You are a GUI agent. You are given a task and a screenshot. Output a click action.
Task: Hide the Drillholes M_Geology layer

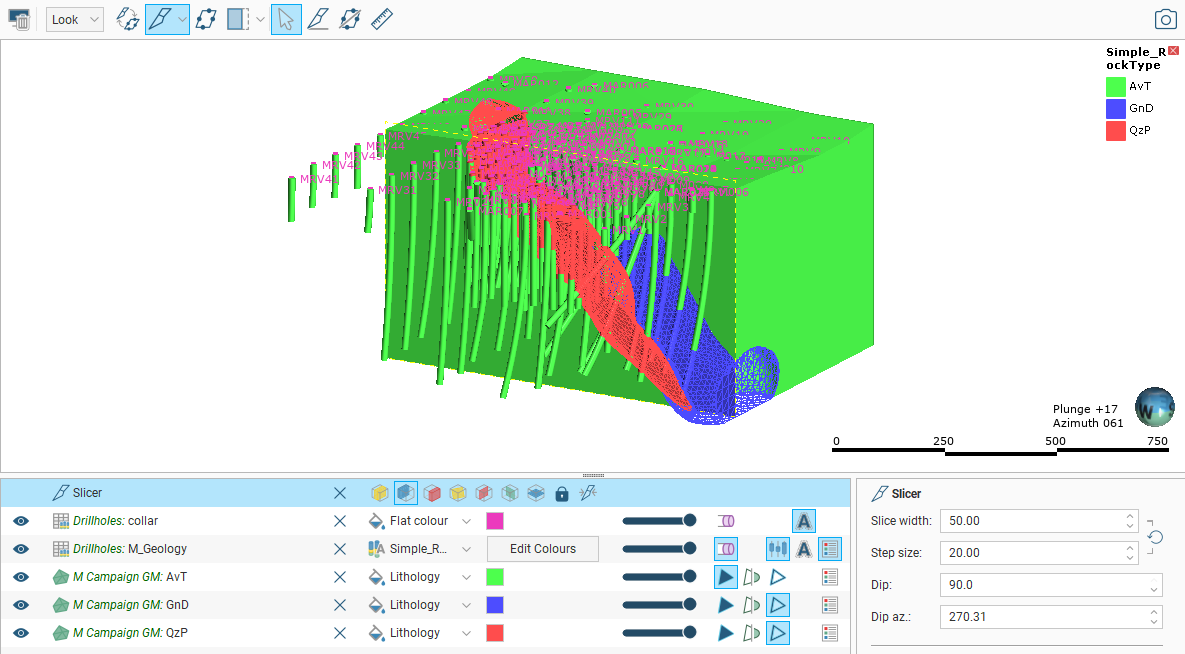[x=21, y=549]
